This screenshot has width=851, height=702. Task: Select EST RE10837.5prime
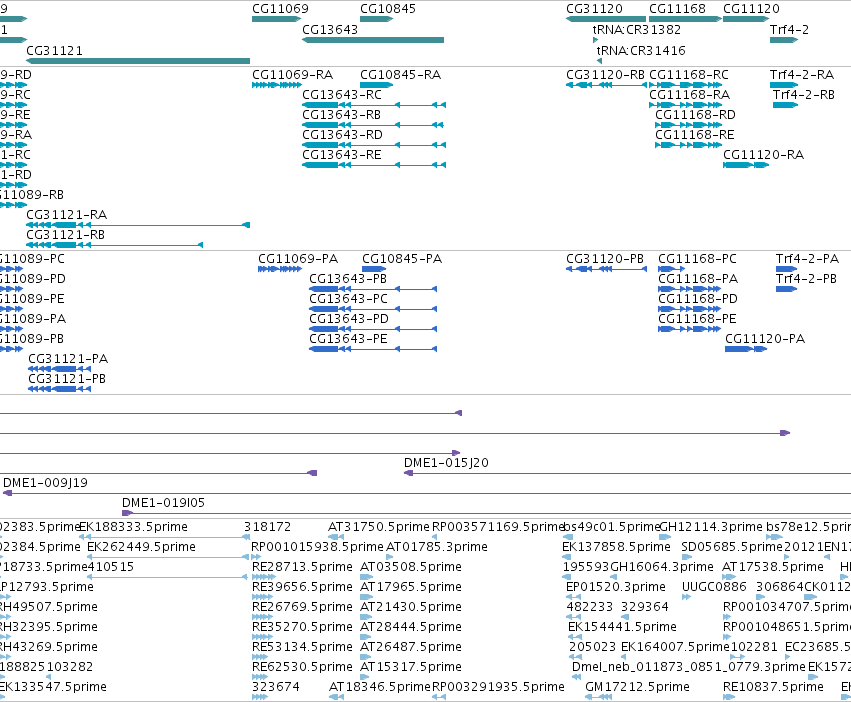[x=773, y=687]
